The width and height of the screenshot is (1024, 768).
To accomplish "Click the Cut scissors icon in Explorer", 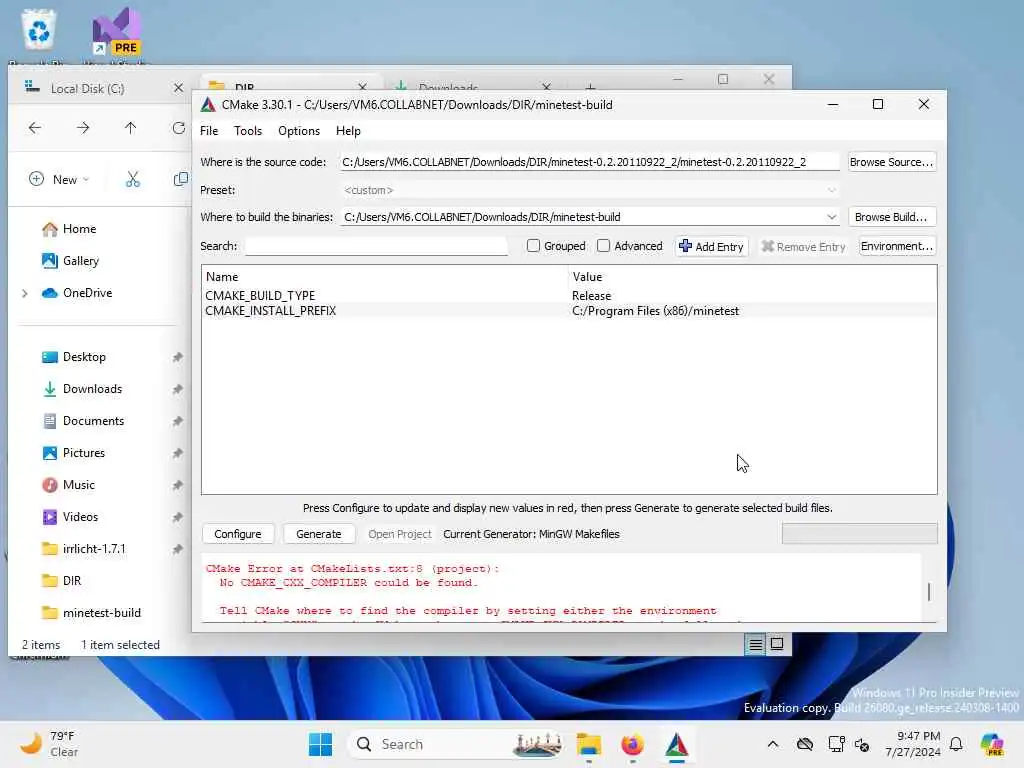I will coord(133,179).
